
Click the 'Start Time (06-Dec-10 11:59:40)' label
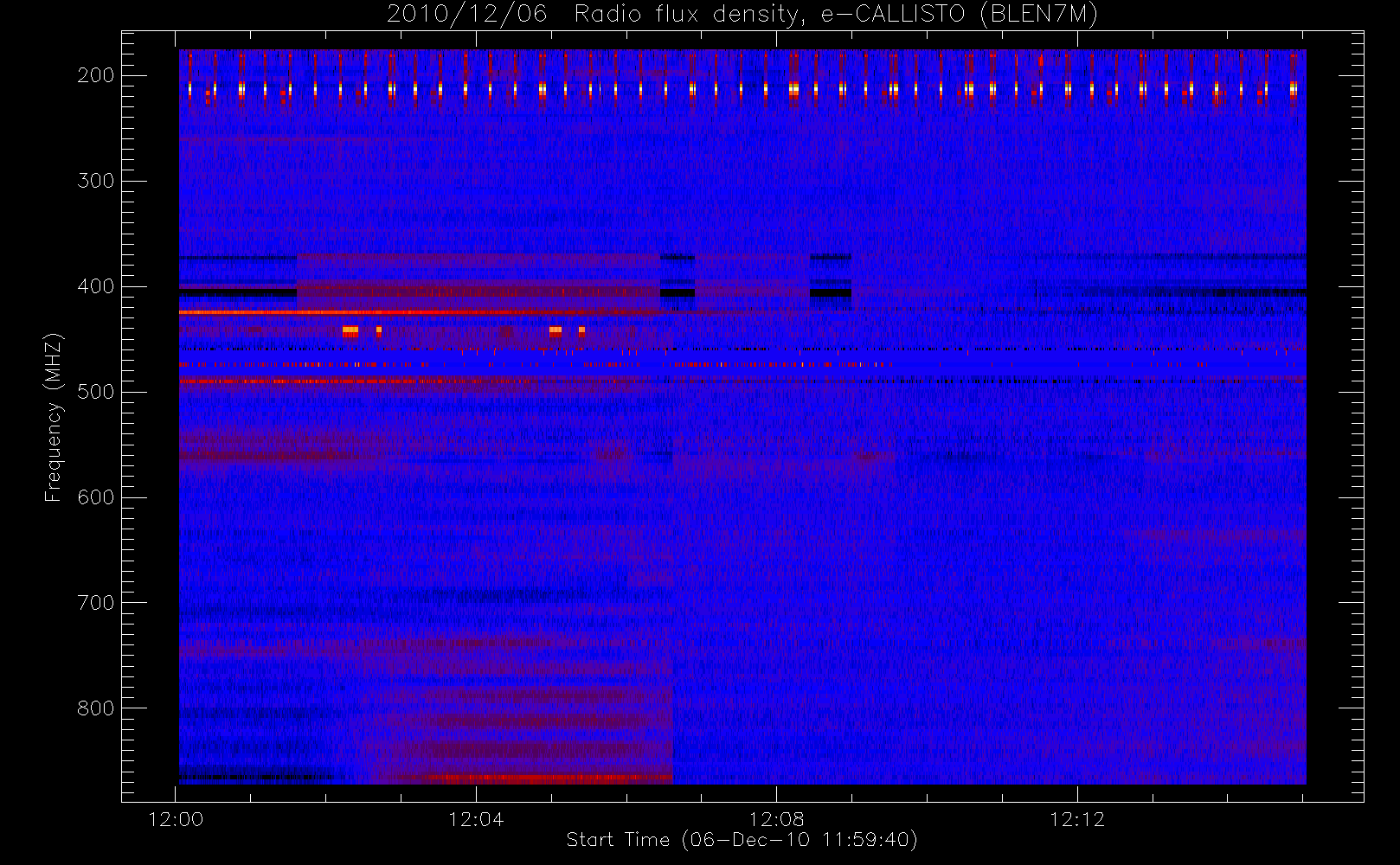click(x=742, y=840)
